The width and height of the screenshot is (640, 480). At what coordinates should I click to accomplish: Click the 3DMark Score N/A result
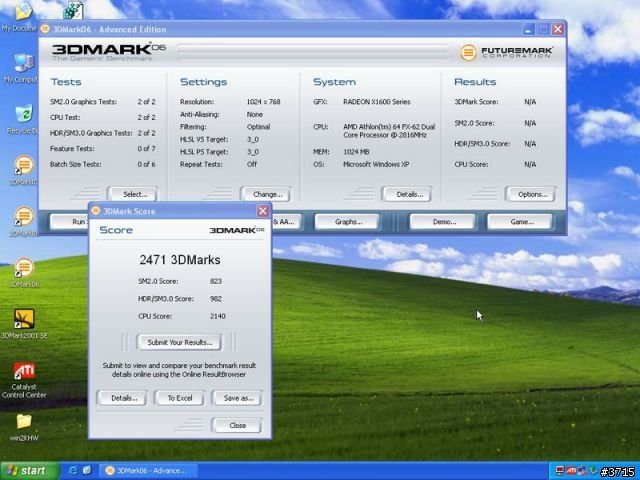[530, 102]
